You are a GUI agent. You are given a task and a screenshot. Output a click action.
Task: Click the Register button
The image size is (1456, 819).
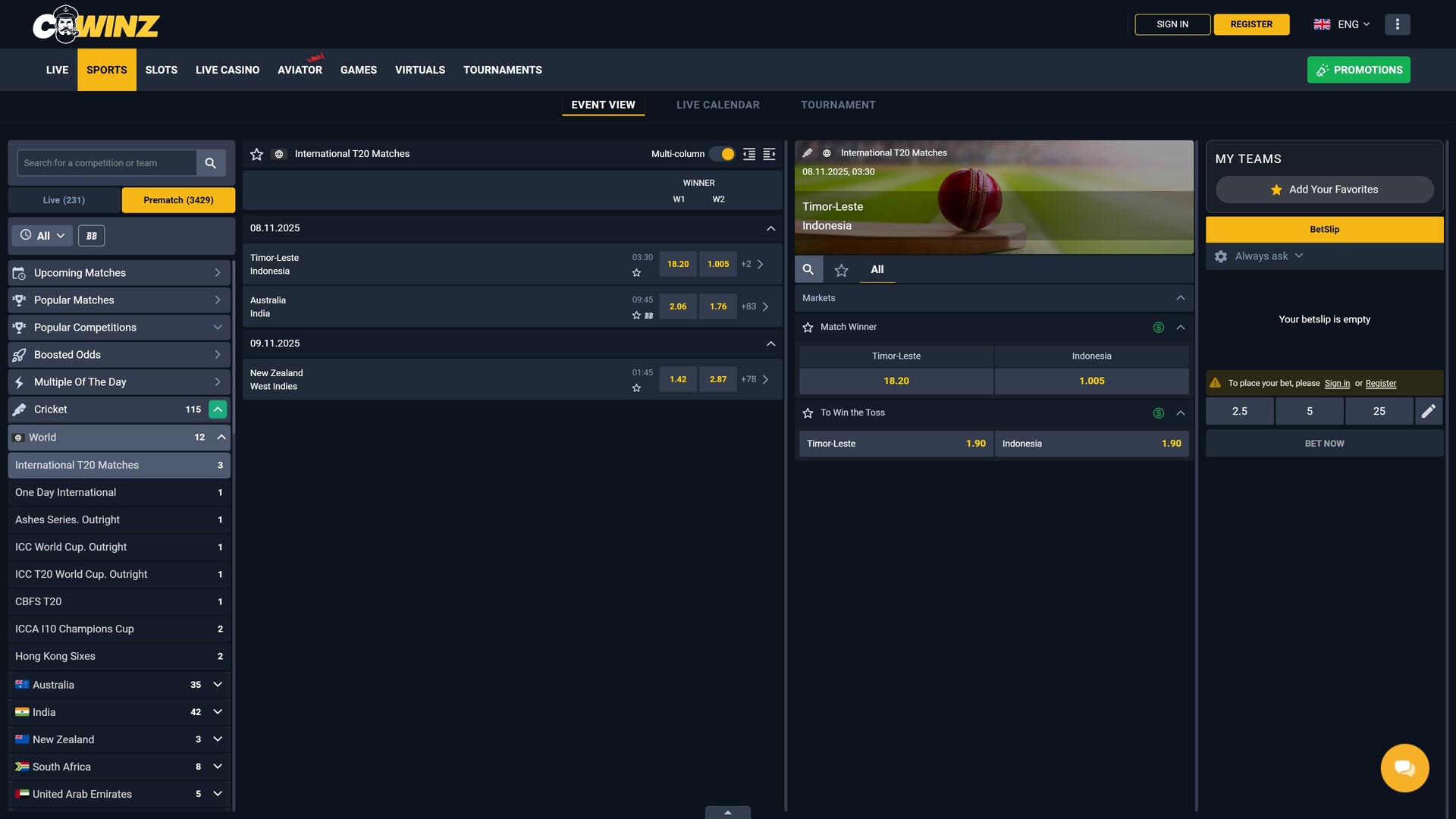tap(1251, 24)
